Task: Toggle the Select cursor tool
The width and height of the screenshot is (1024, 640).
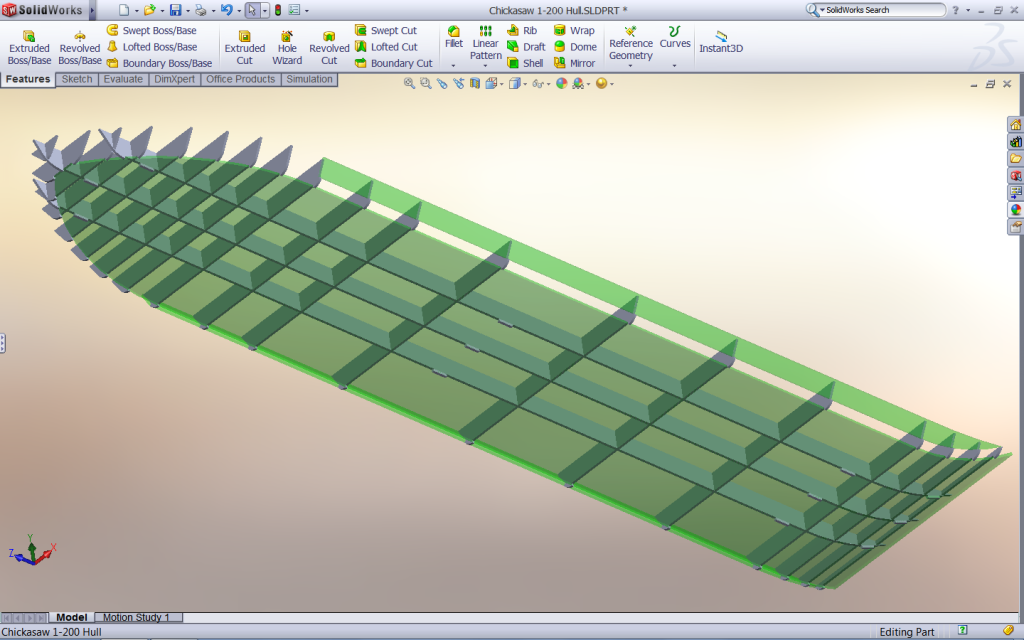Action: coord(252,10)
